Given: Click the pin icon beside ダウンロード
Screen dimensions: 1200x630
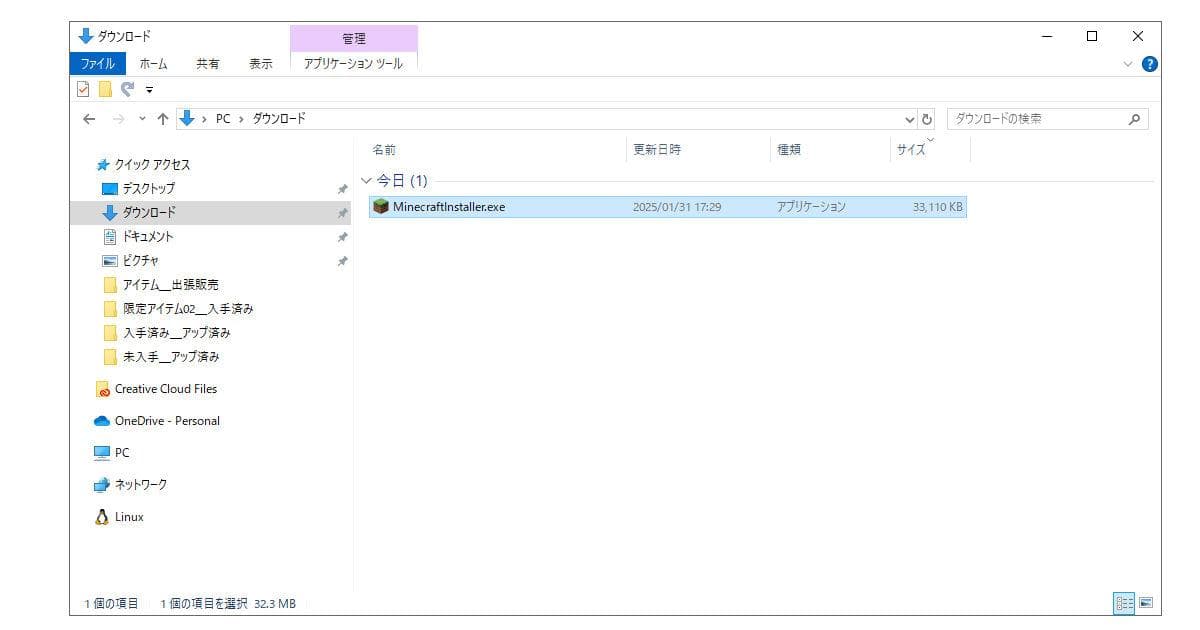Looking at the screenshot, I should 343,213.
